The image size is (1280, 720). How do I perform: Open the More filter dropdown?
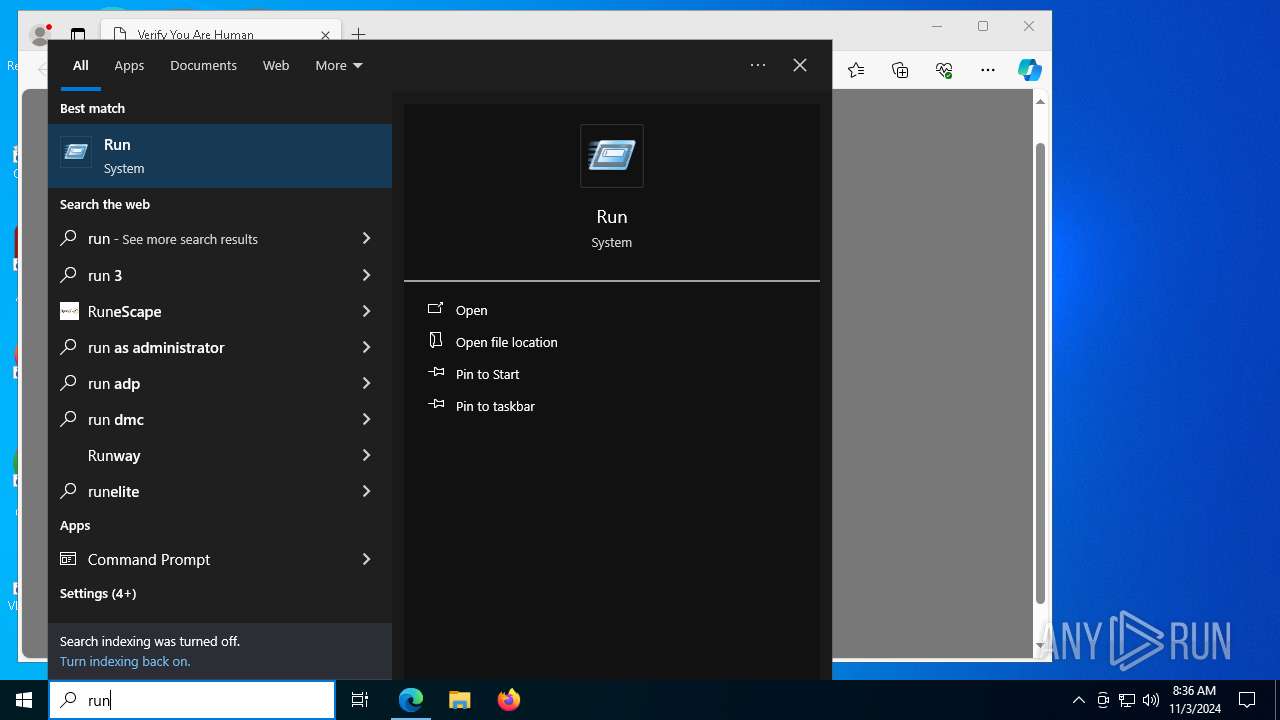339,65
